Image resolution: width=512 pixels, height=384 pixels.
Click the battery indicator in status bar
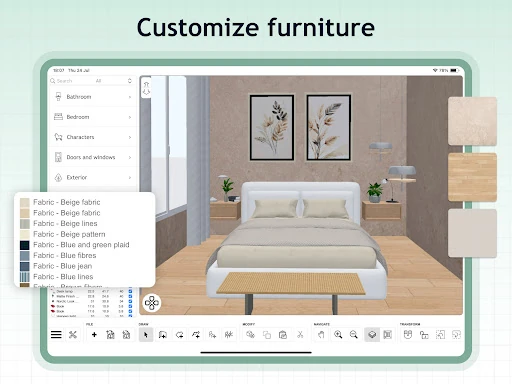click(455, 70)
